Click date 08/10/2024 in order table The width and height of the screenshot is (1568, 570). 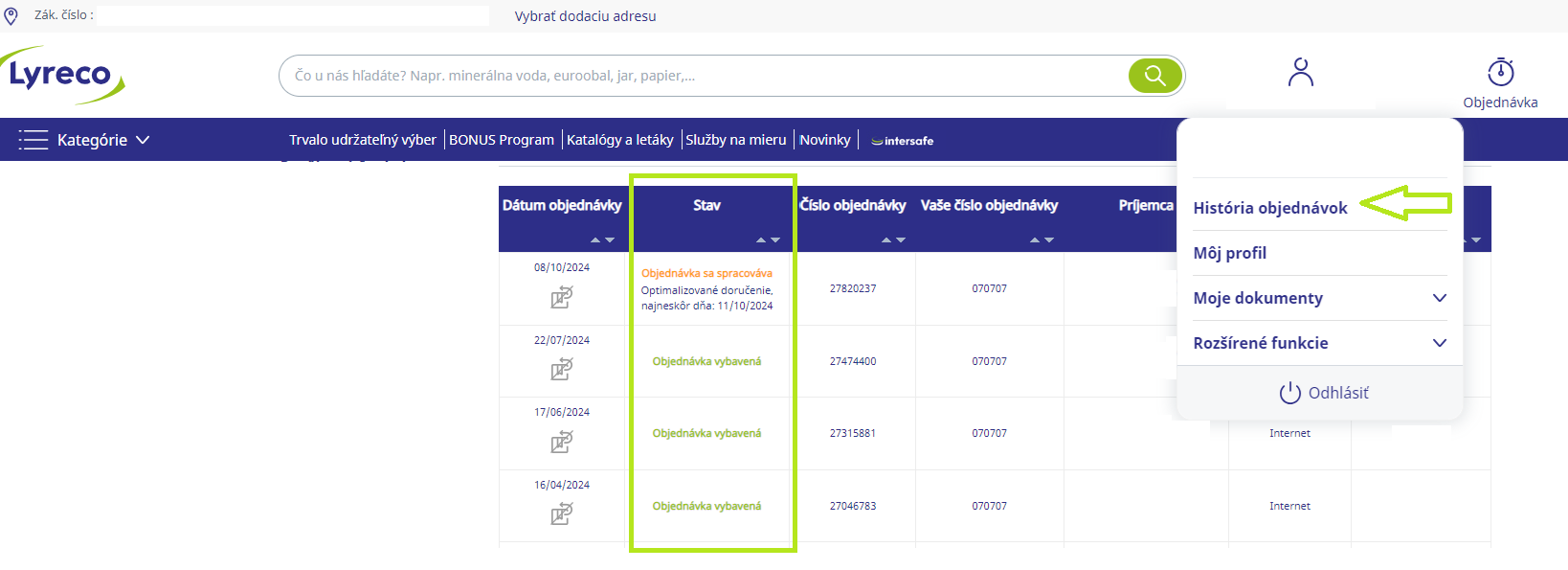pos(562,267)
